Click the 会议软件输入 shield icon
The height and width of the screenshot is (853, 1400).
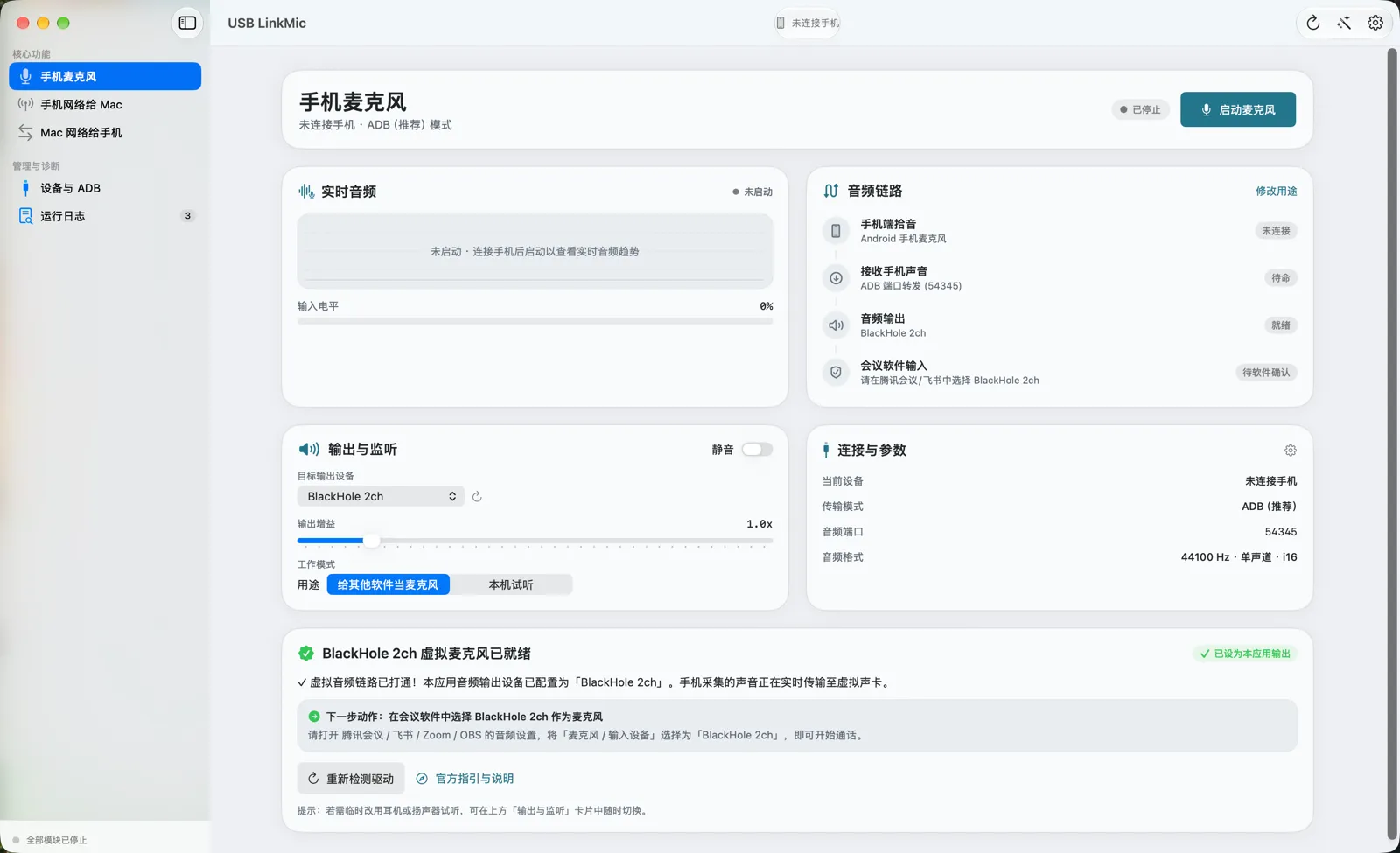[x=836, y=373]
